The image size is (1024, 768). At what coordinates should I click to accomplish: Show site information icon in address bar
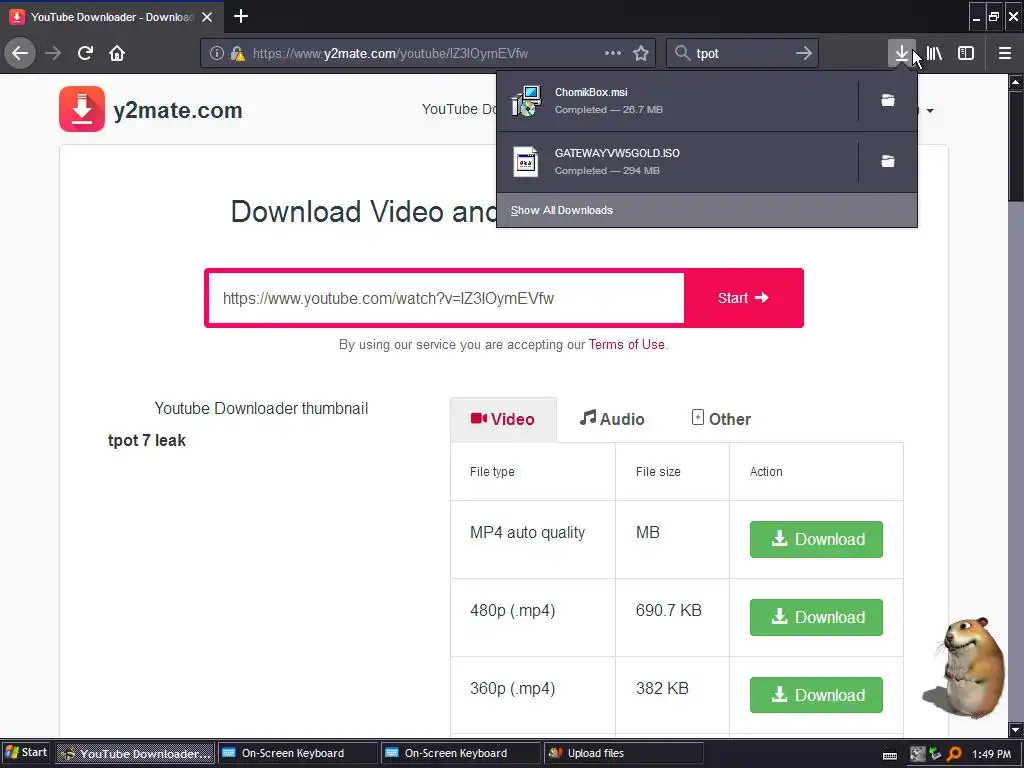point(217,54)
